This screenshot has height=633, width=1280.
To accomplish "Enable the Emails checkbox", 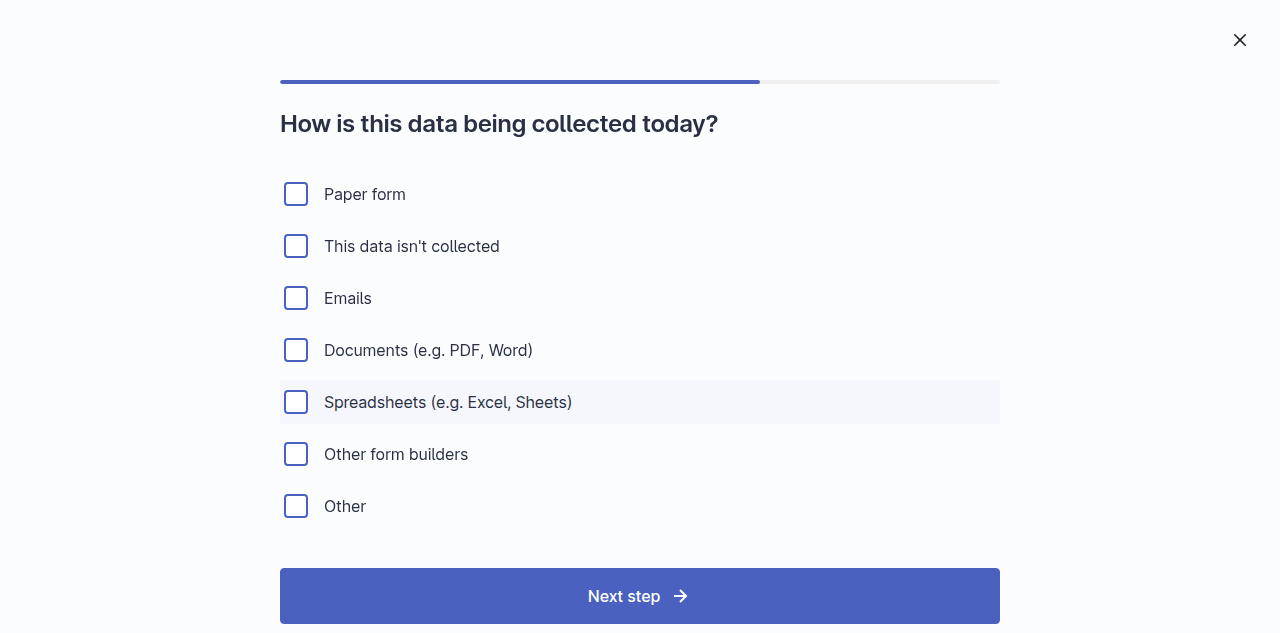I will (x=296, y=298).
